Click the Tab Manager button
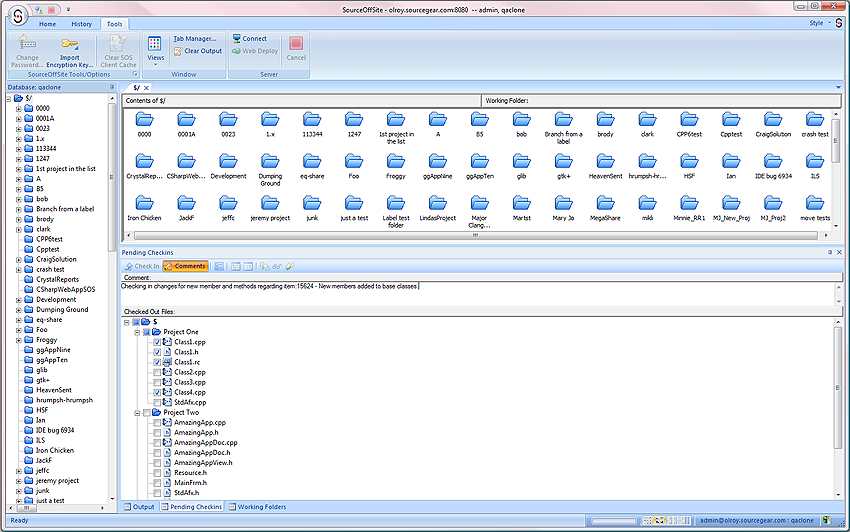The width and height of the screenshot is (850, 532). (x=196, y=38)
